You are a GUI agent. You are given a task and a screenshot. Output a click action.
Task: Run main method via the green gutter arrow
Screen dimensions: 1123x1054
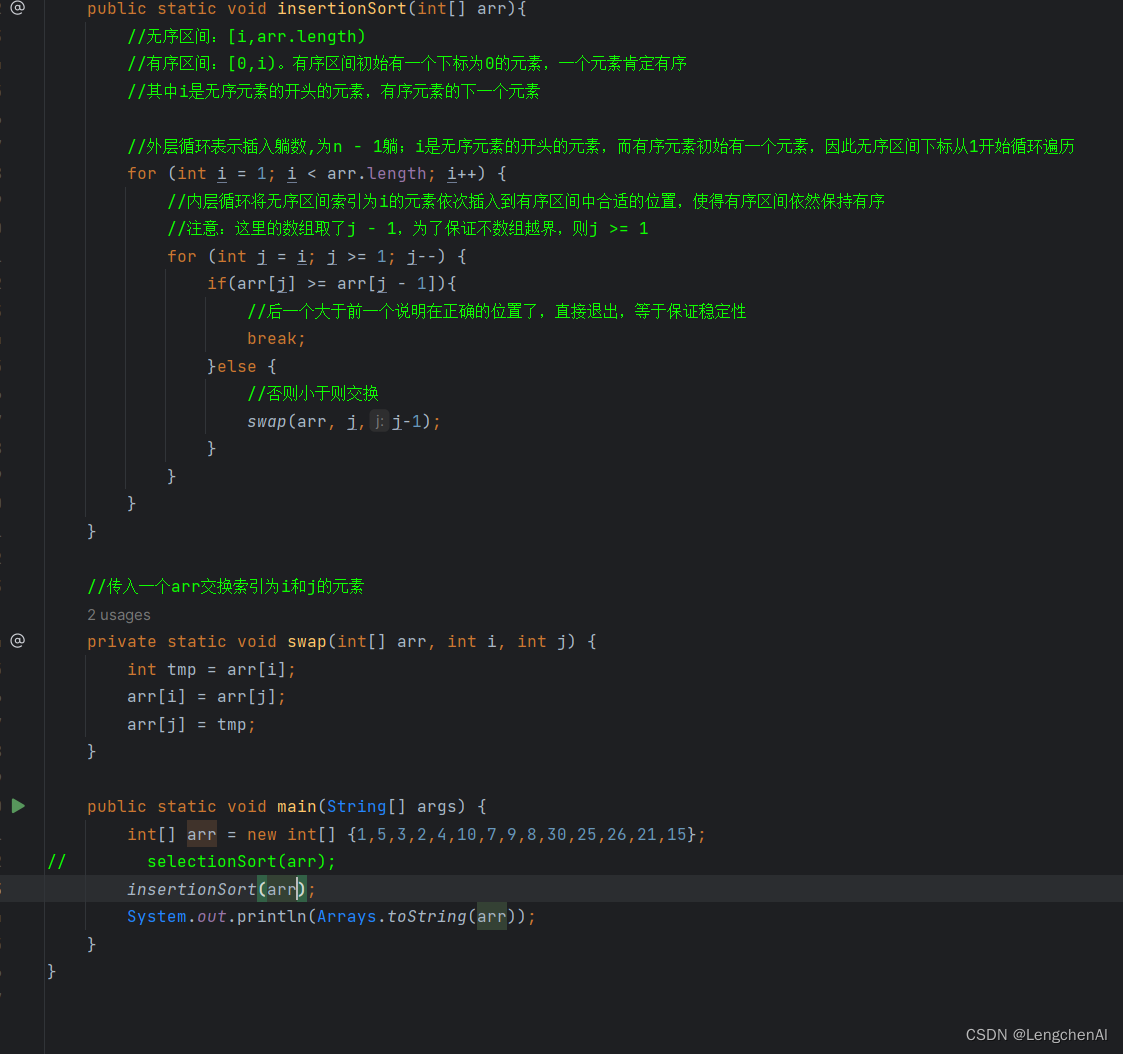click(x=19, y=806)
